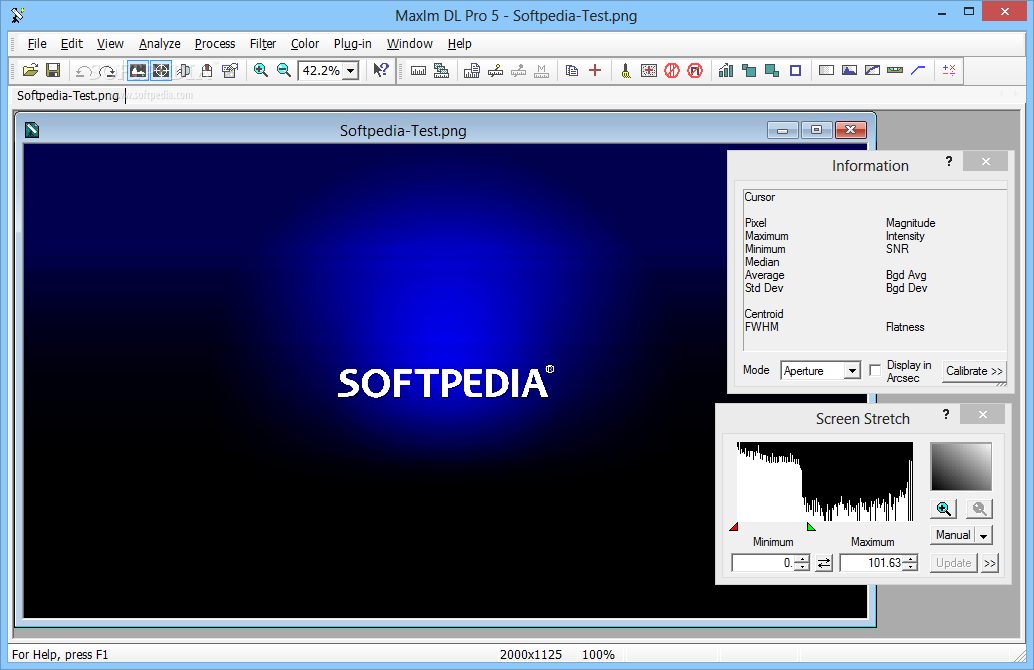The height and width of the screenshot is (670, 1034).
Task: Toggle the Screen Stretch window toolbar button
Action: click(x=138, y=71)
